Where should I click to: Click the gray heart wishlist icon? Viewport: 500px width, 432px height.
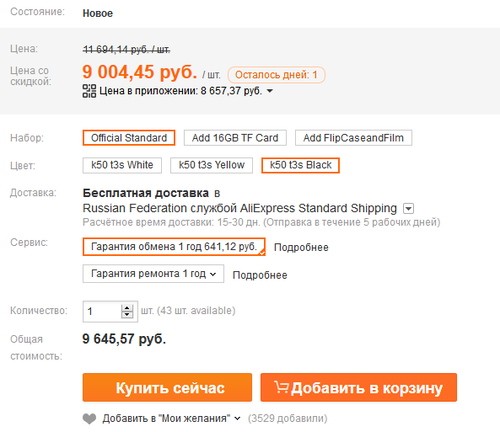click(x=89, y=419)
